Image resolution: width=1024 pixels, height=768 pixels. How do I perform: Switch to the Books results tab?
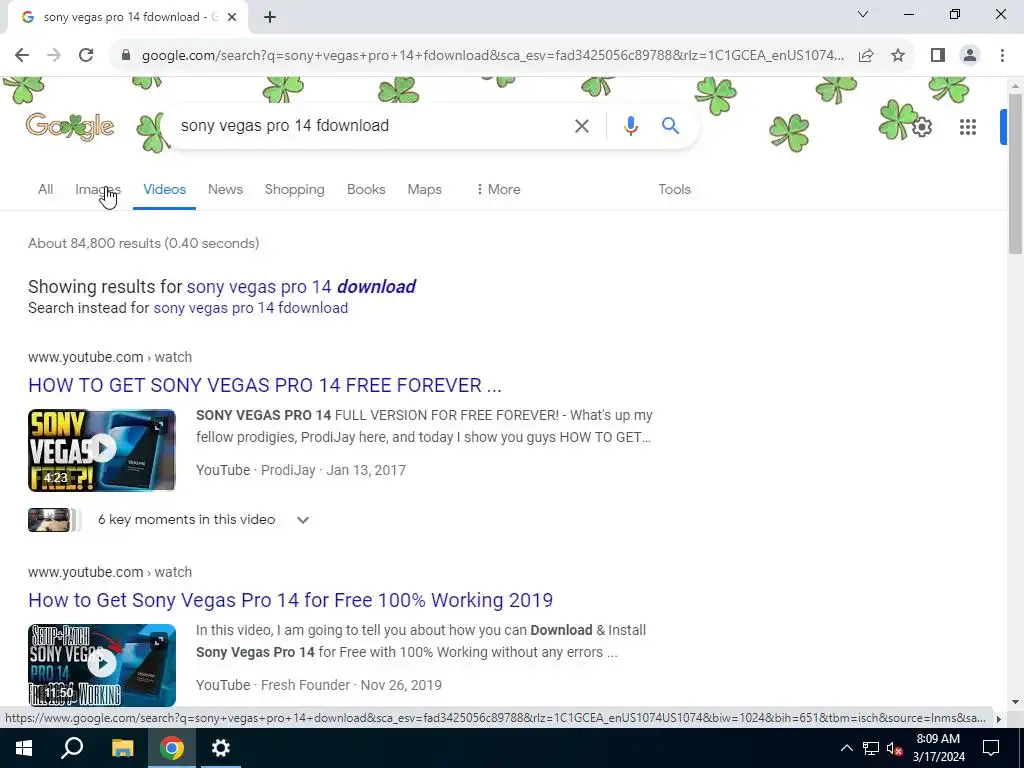coord(366,189)
